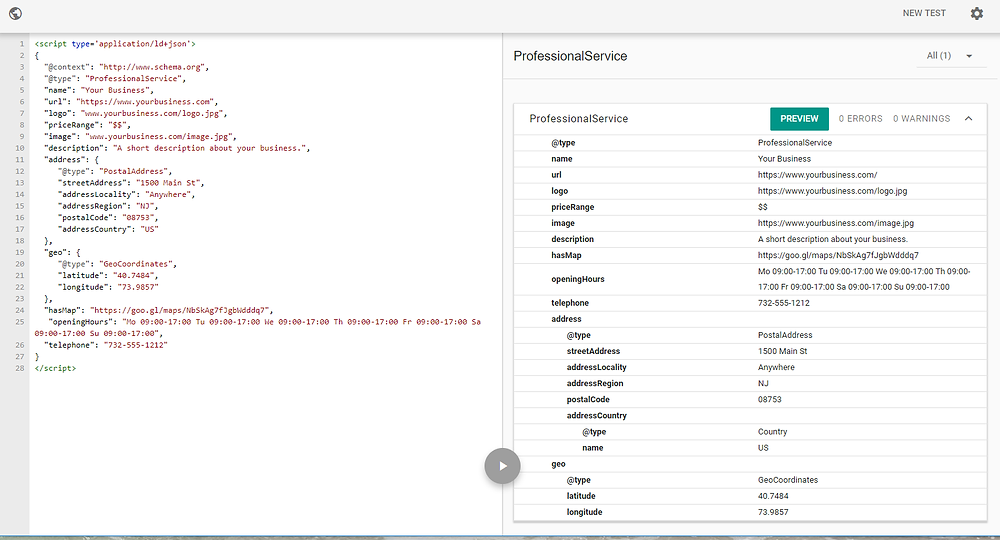Click the "hasMap" code line in editor
The image size is (1000, 540).
[x=158, y=310]
